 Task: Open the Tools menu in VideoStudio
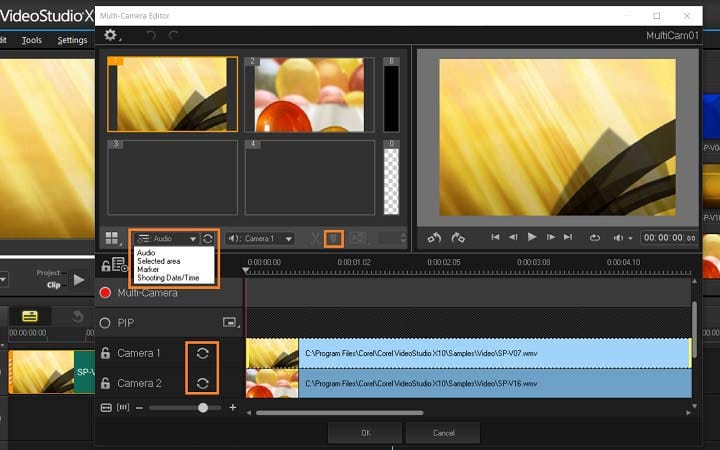[x=32, y=40]
